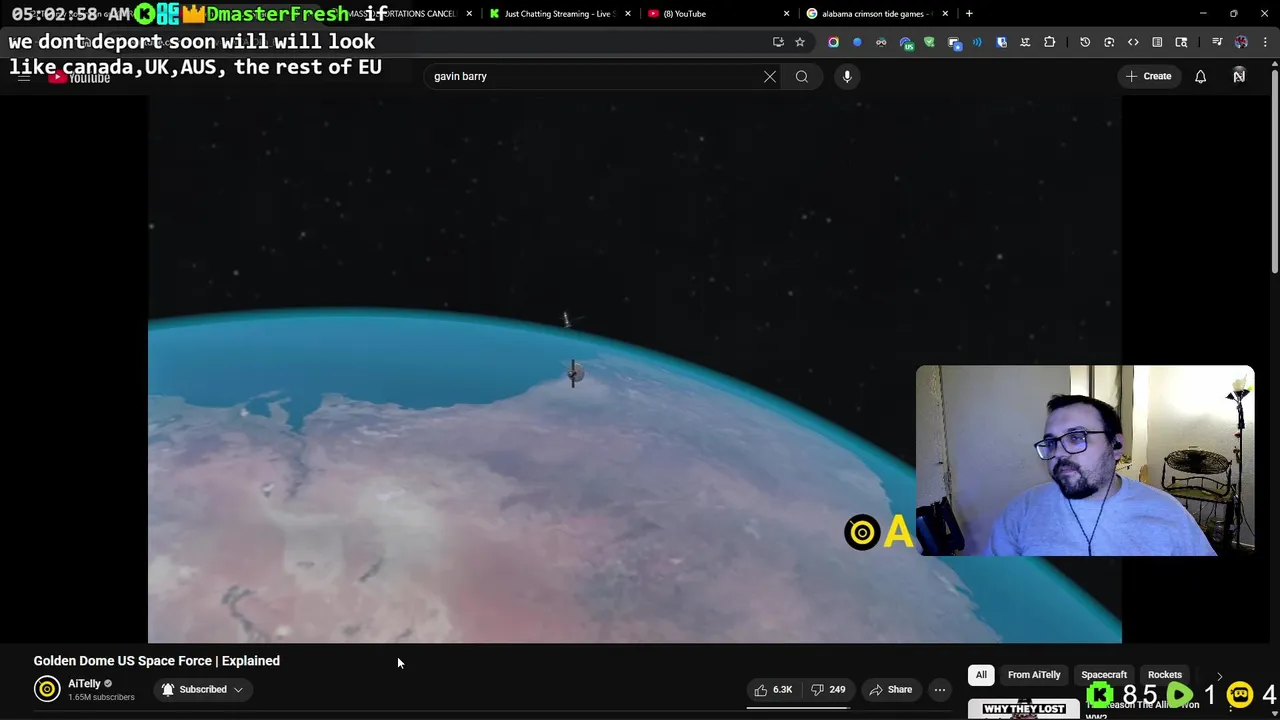Viewport: 1280px width, 720px height.
Task: Open the YouTube account avatar menu
Action: tap(1239, 76)
